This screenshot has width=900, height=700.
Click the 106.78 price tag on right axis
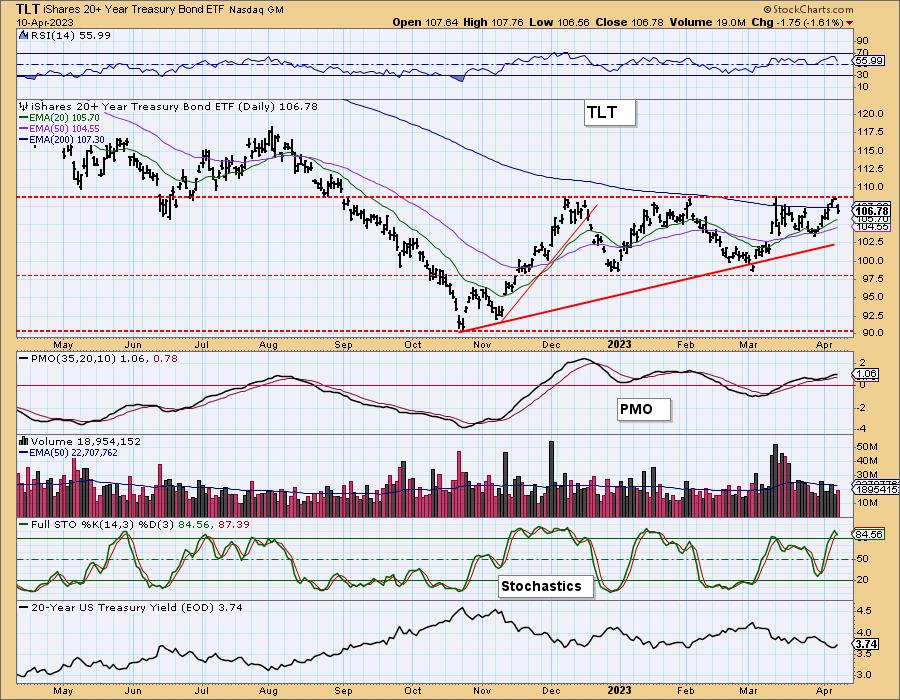tap(871, 212)
